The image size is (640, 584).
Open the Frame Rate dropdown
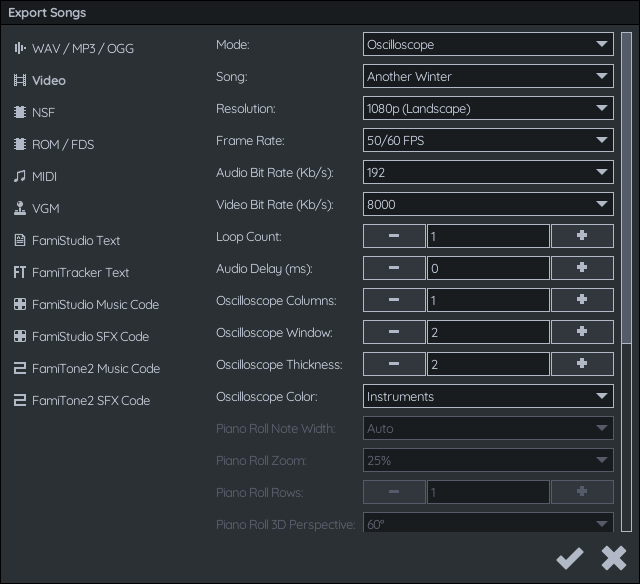(x=488, y=140)
